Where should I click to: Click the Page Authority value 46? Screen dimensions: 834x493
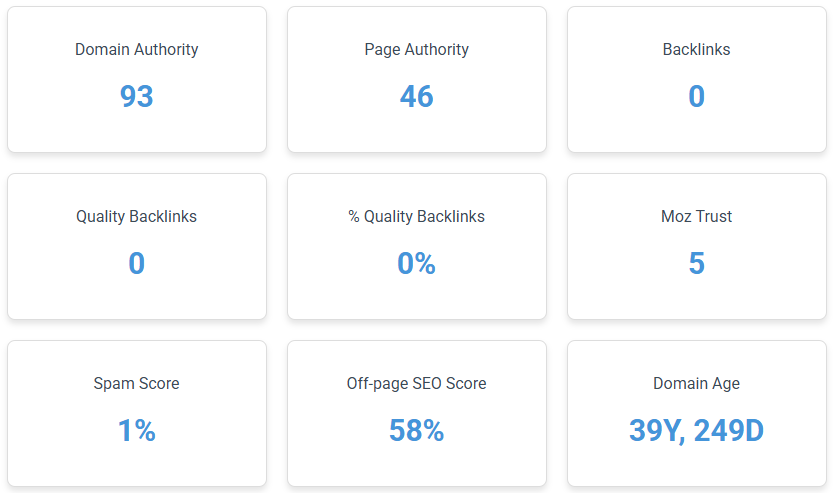pos(416,96)
